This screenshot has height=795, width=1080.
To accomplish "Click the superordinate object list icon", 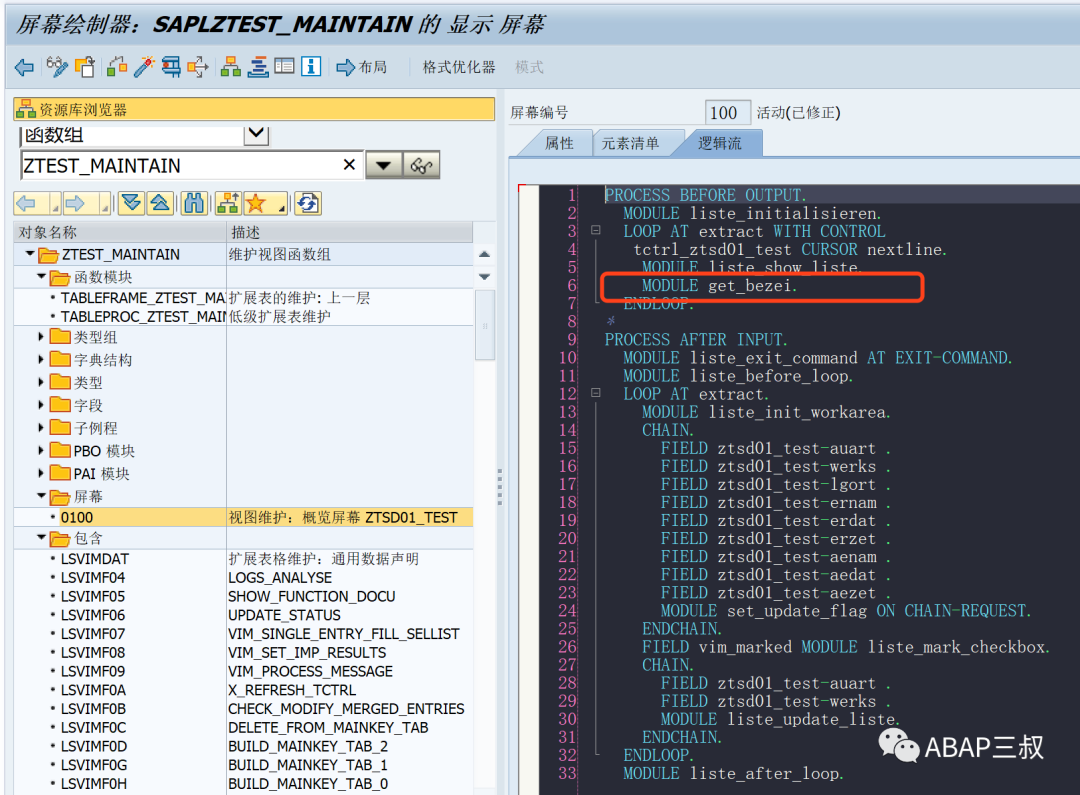I will click(228, 203).
